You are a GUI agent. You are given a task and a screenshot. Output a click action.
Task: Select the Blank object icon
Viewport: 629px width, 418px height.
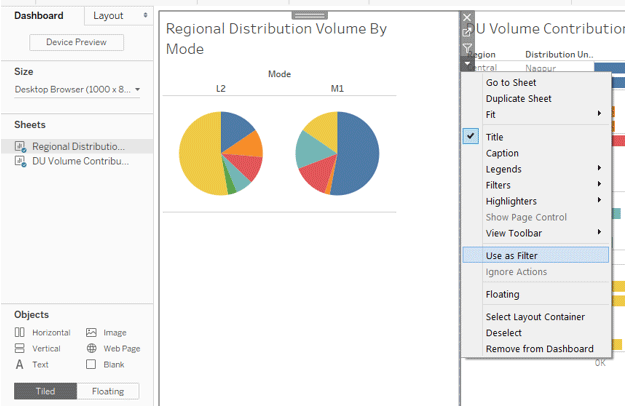(92, 364)
